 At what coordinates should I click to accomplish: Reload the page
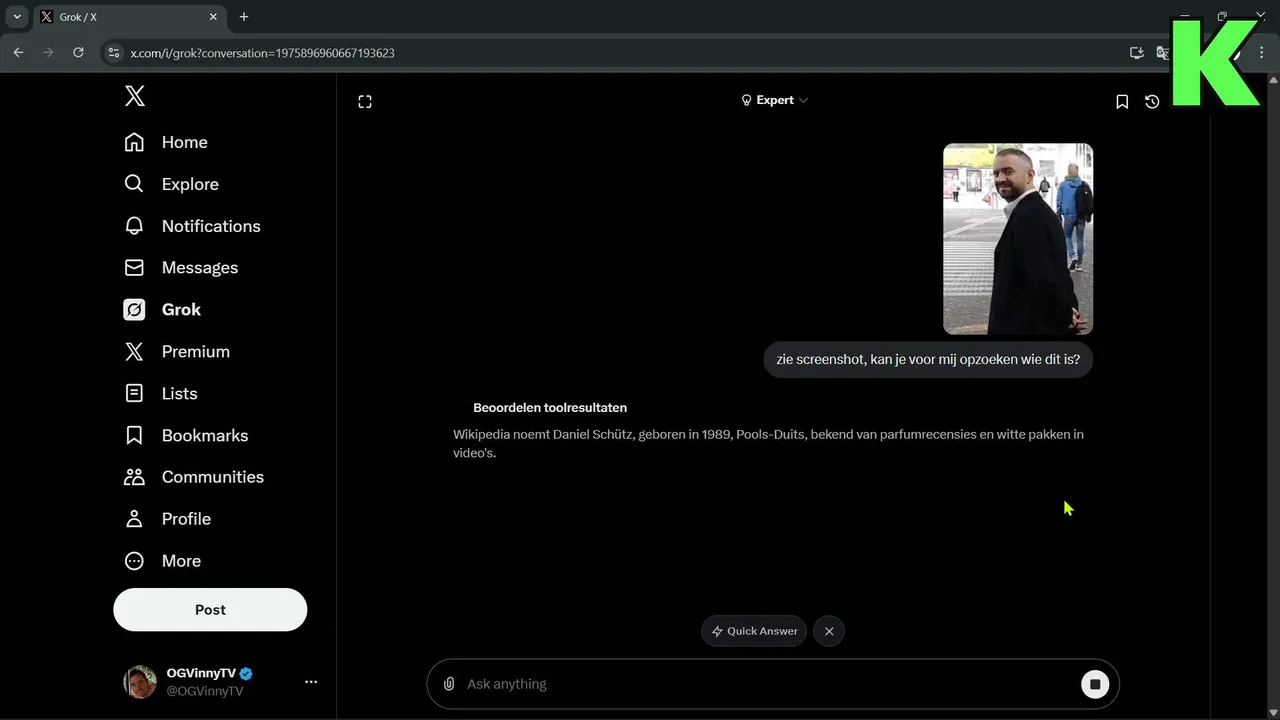pyautogui.click(x=78, y=52)
